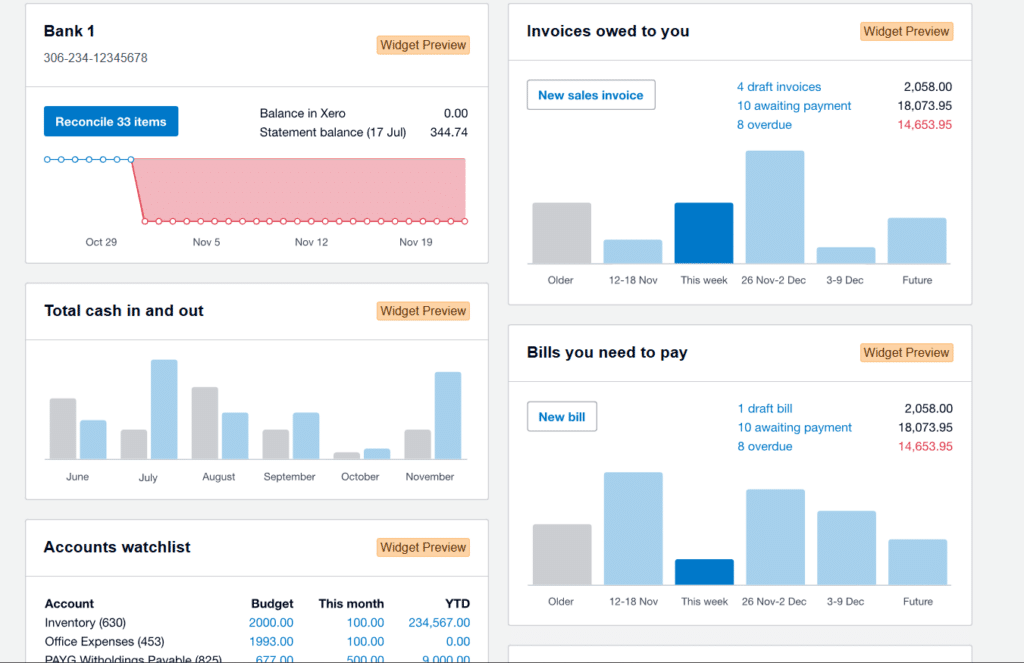This screenshot has width=1024, height=663.
Task: Open invoices awaiting payment link
Action: pos(794,105)
